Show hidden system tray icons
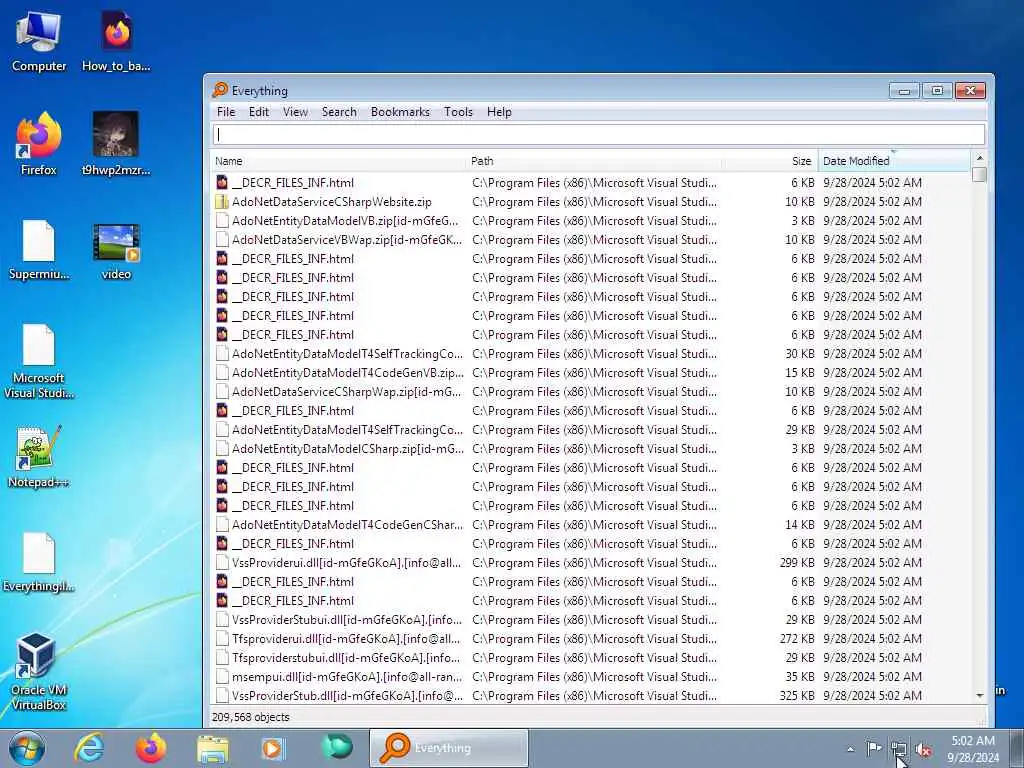The width and height of the screenshot is (1024, 768). click(x=850, y=749)
